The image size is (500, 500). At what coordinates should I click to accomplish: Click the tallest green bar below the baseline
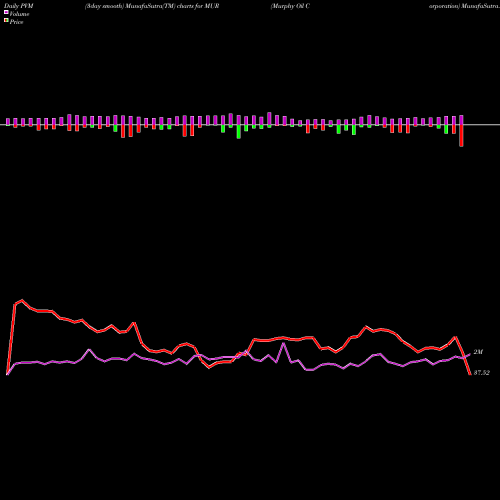238,132
